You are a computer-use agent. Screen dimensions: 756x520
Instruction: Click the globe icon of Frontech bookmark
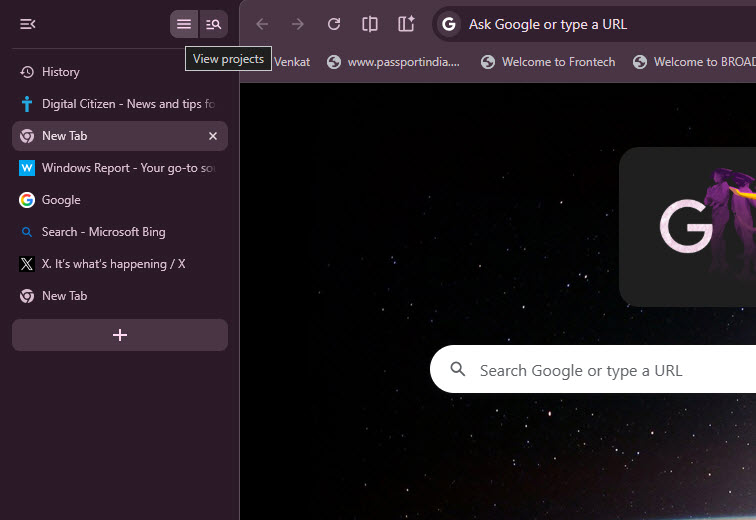(488, 62)
